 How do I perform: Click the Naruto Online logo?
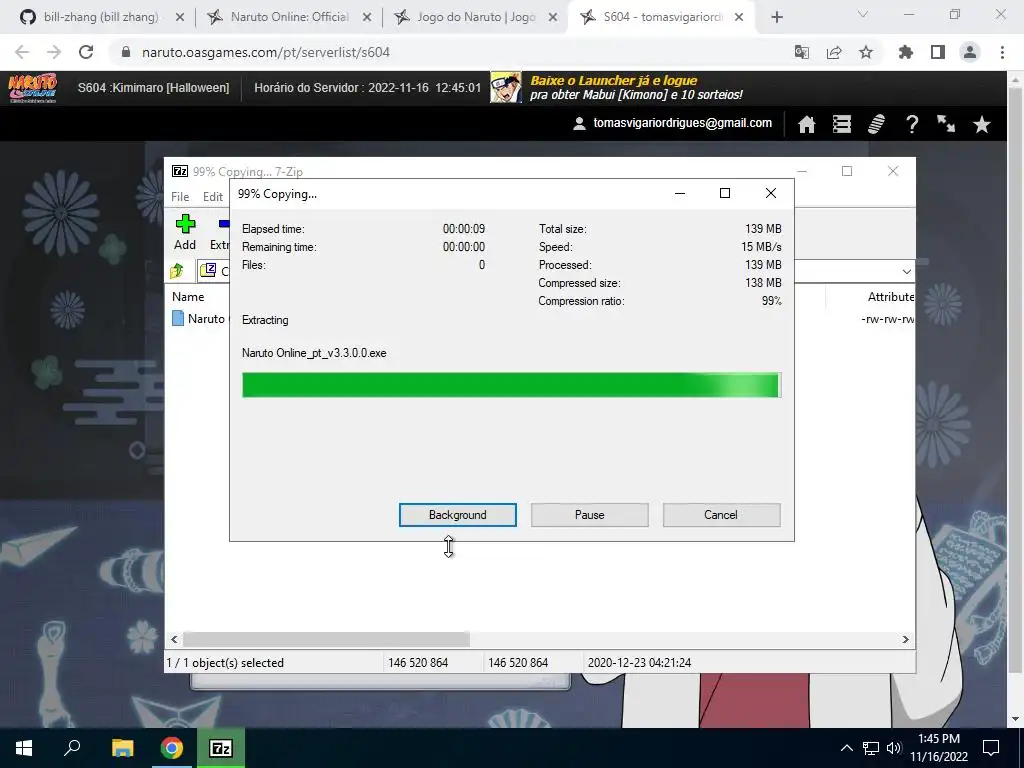coord(33,88)
